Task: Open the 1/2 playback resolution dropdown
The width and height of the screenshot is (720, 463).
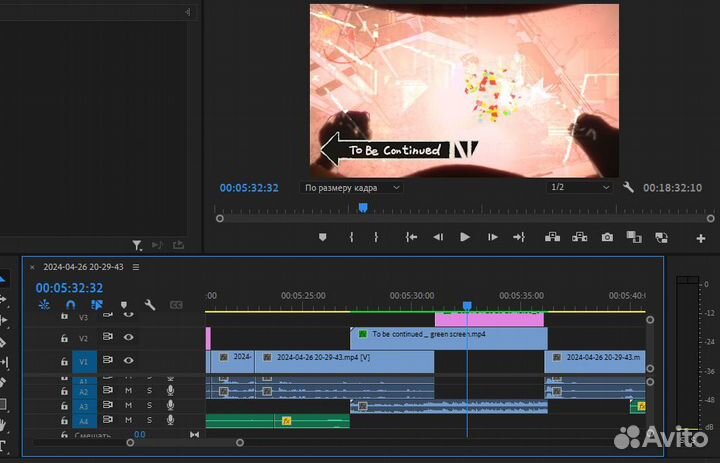Action: [579, 187]
